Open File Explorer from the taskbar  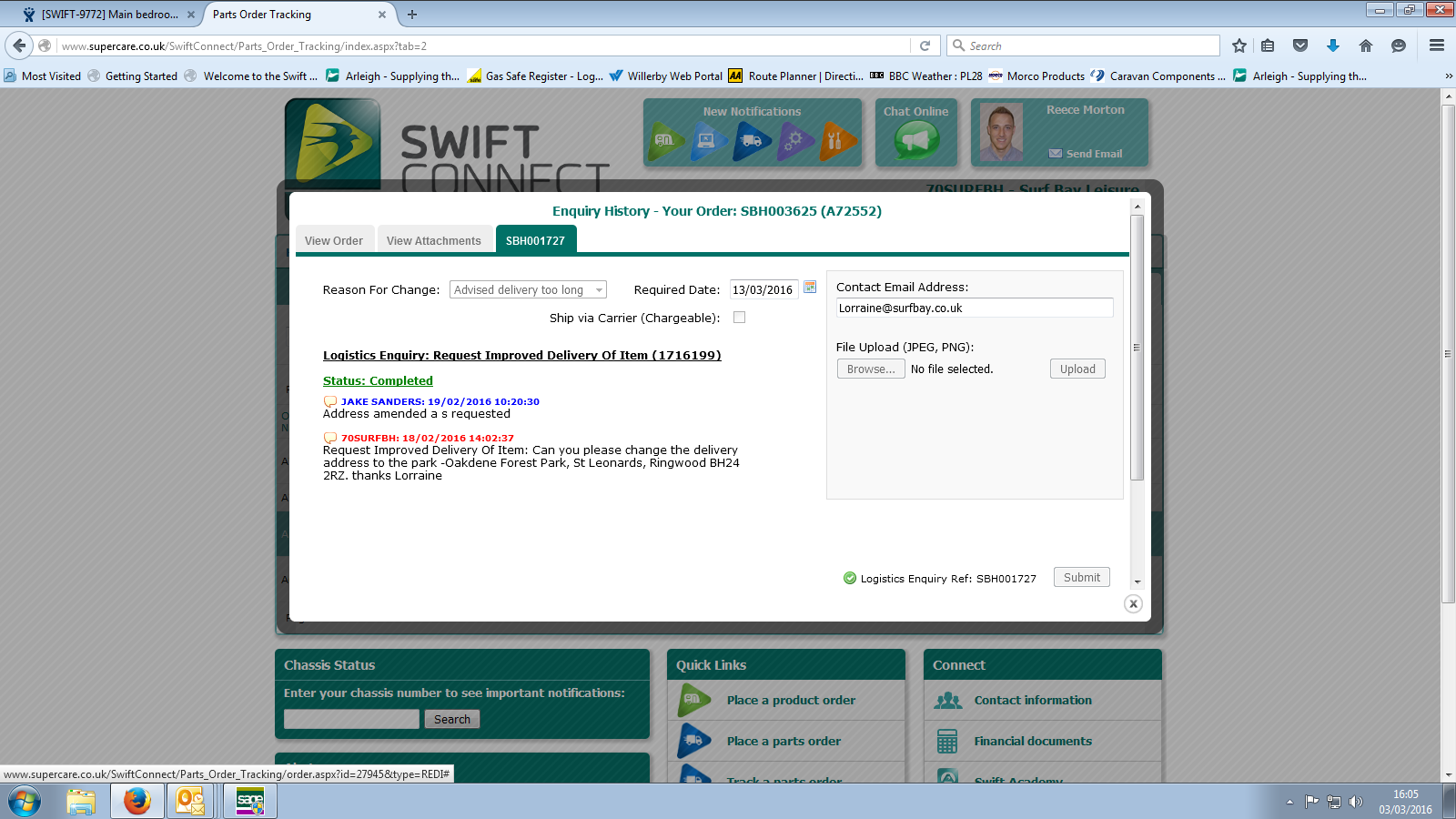coord(81,802)
